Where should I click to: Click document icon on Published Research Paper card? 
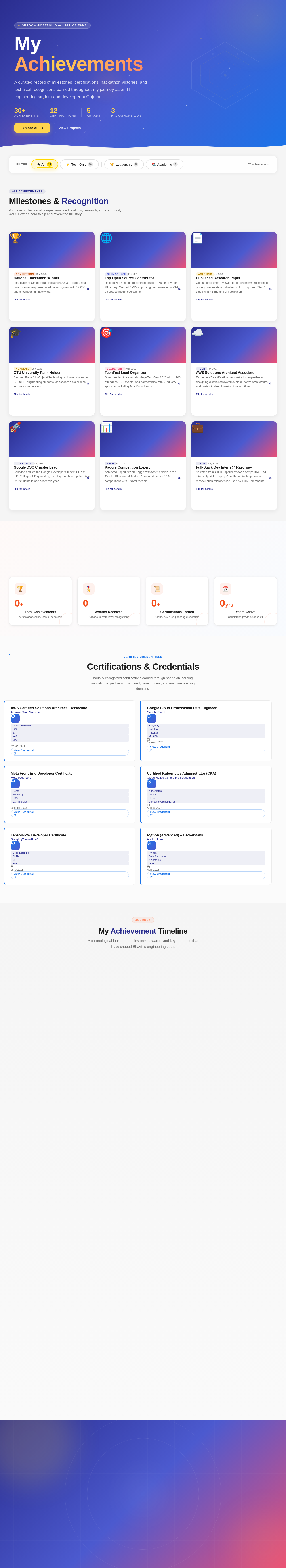198,238
